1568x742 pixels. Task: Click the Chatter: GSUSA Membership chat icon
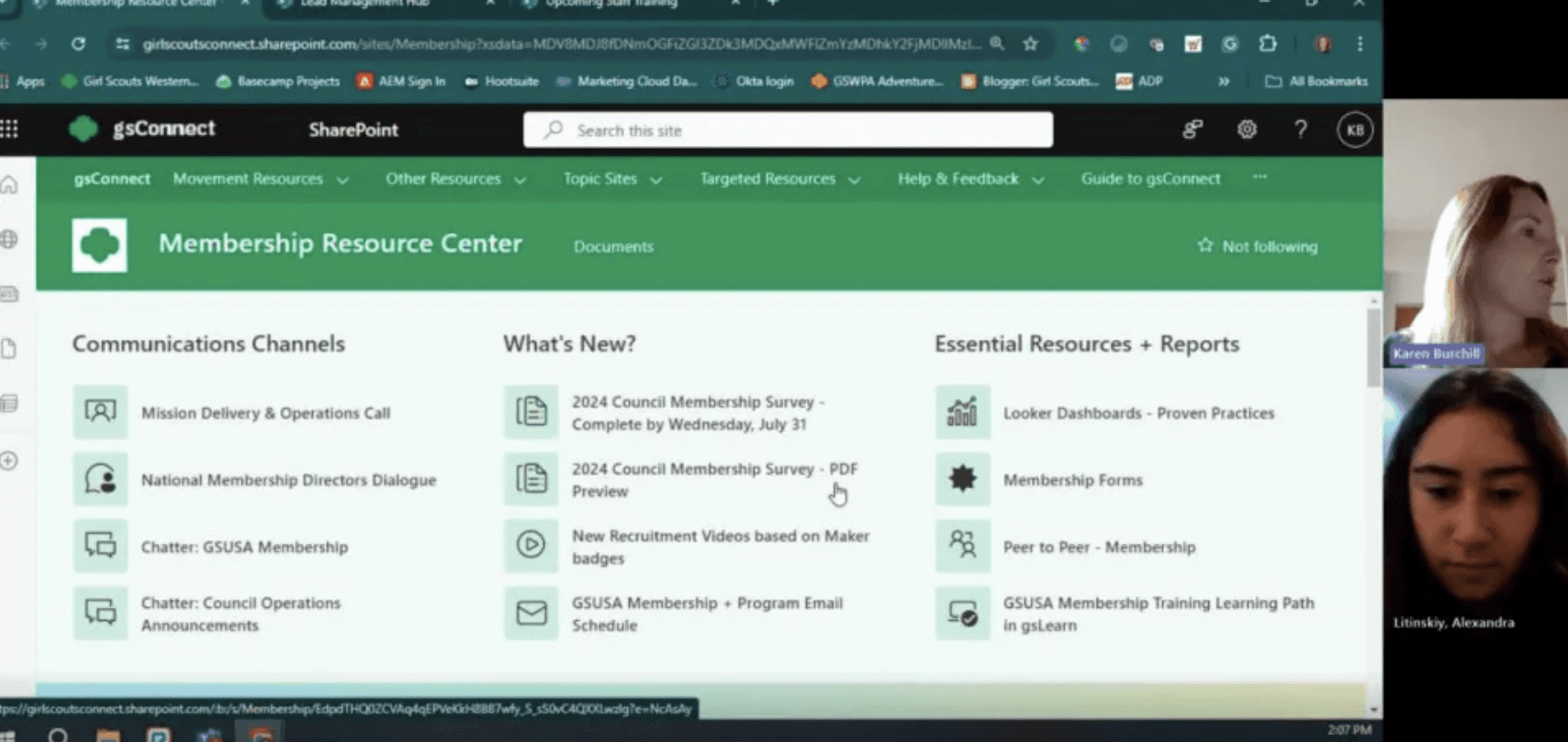pyautogui.click(x=100, y=545)
